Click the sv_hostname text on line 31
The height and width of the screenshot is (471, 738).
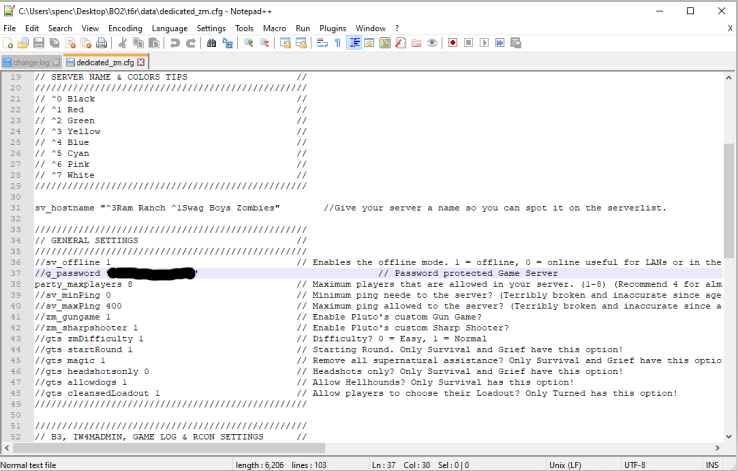click(x=64, y=208)
